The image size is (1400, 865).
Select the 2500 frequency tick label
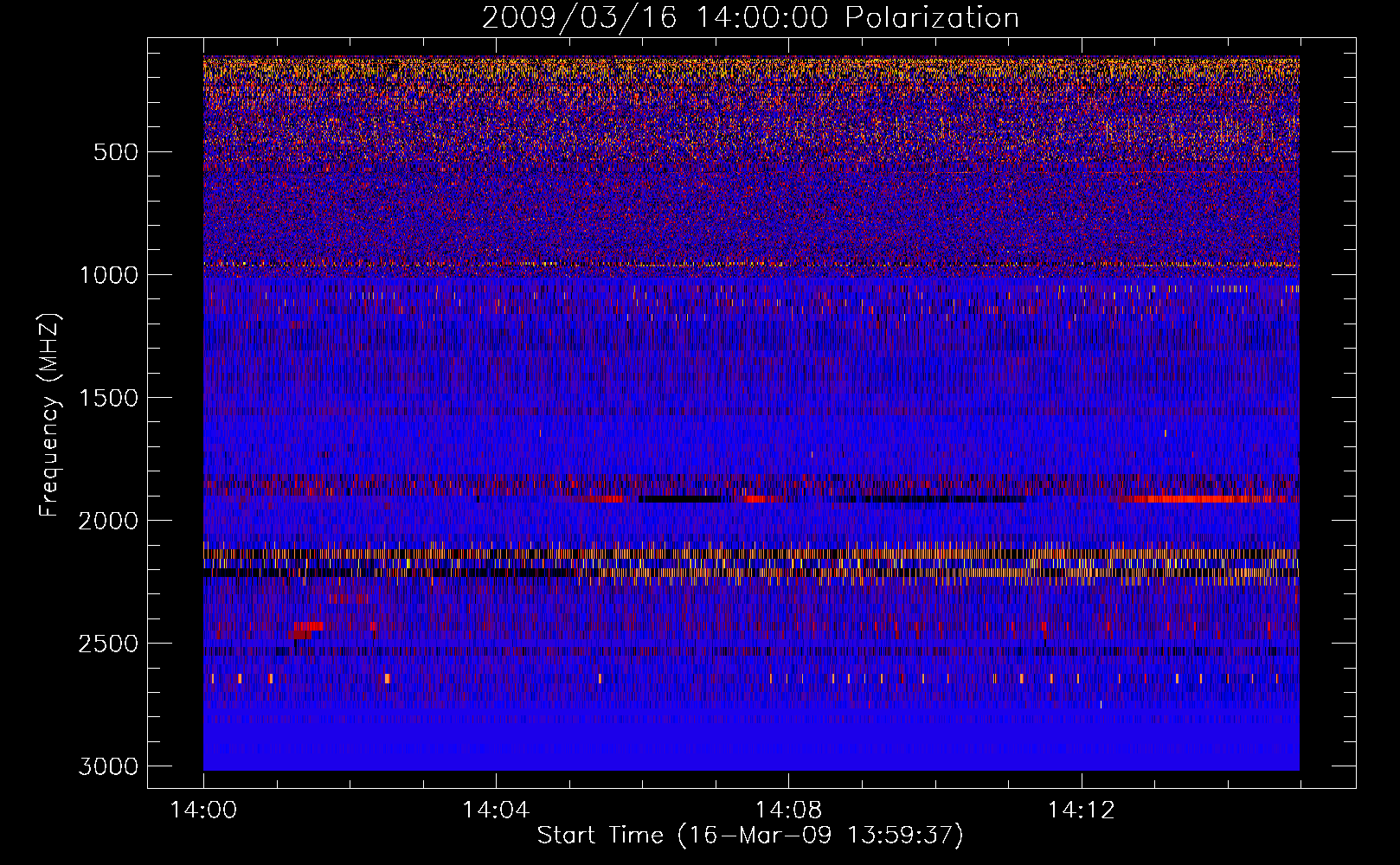click(108, 644)
